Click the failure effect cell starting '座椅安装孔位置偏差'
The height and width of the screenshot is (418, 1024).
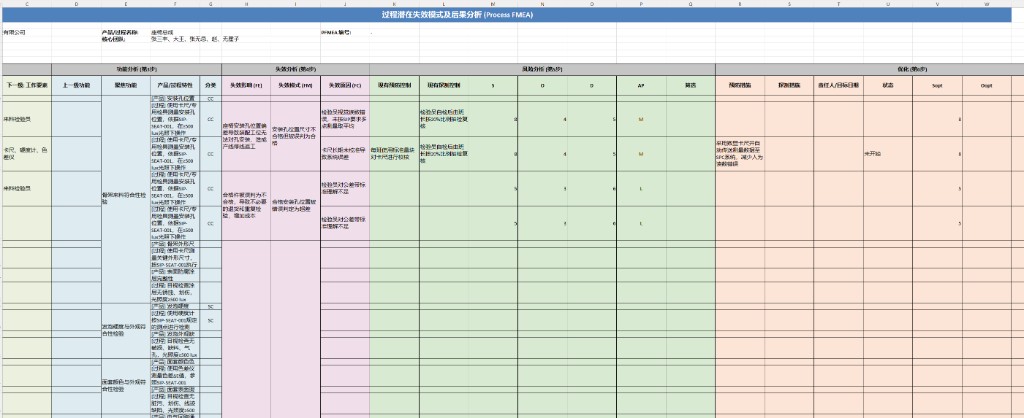click(x=246, y=136)
